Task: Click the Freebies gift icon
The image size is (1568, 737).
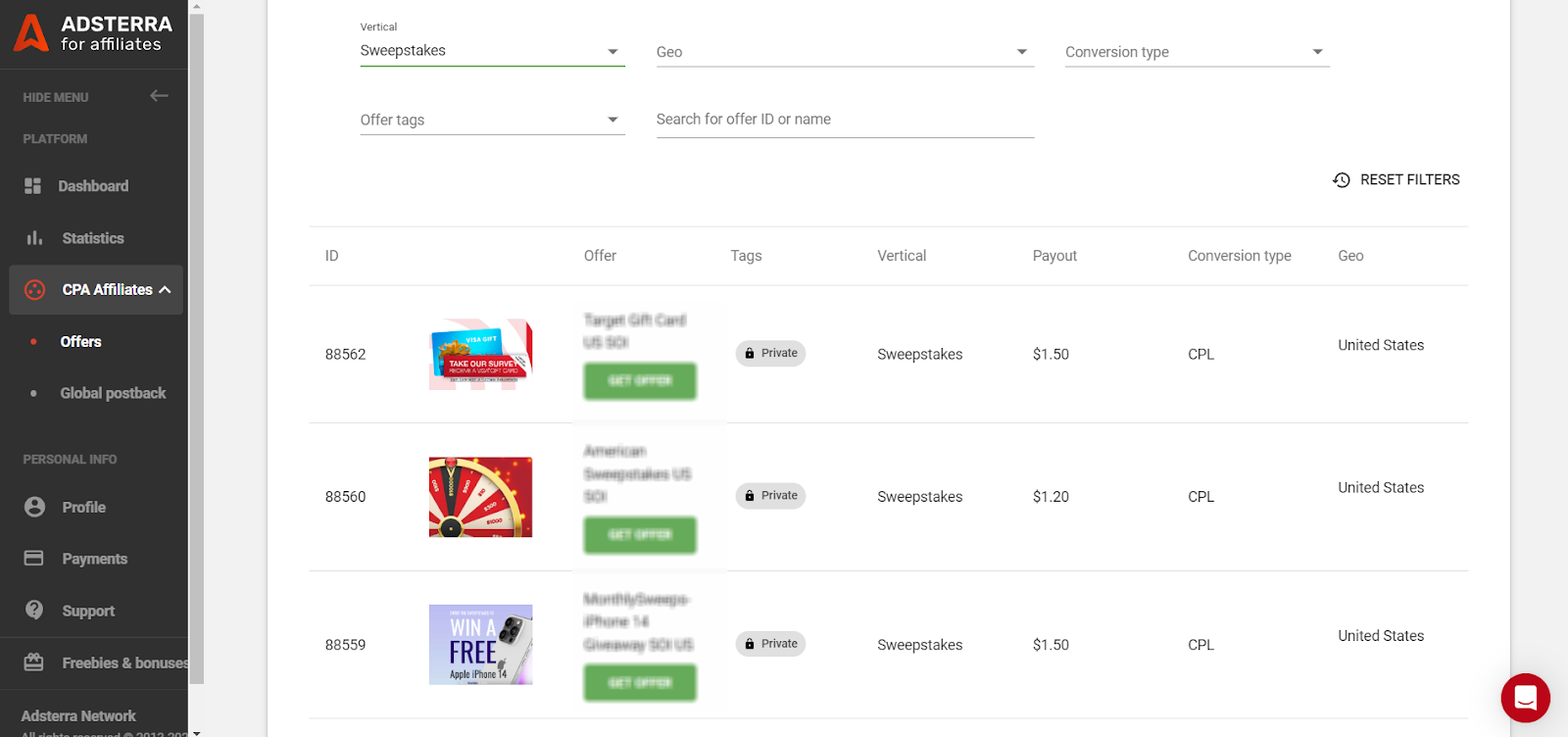Action: pos(33,663)
